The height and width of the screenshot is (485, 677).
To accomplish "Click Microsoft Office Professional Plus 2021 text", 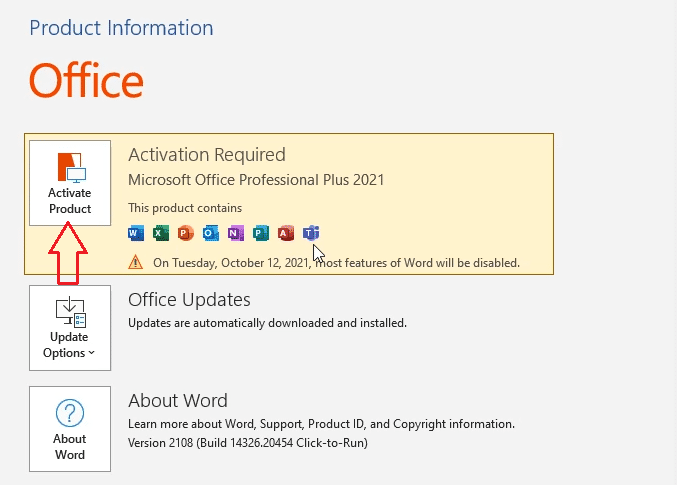I will pyautogui.click(x=256, y=180).
